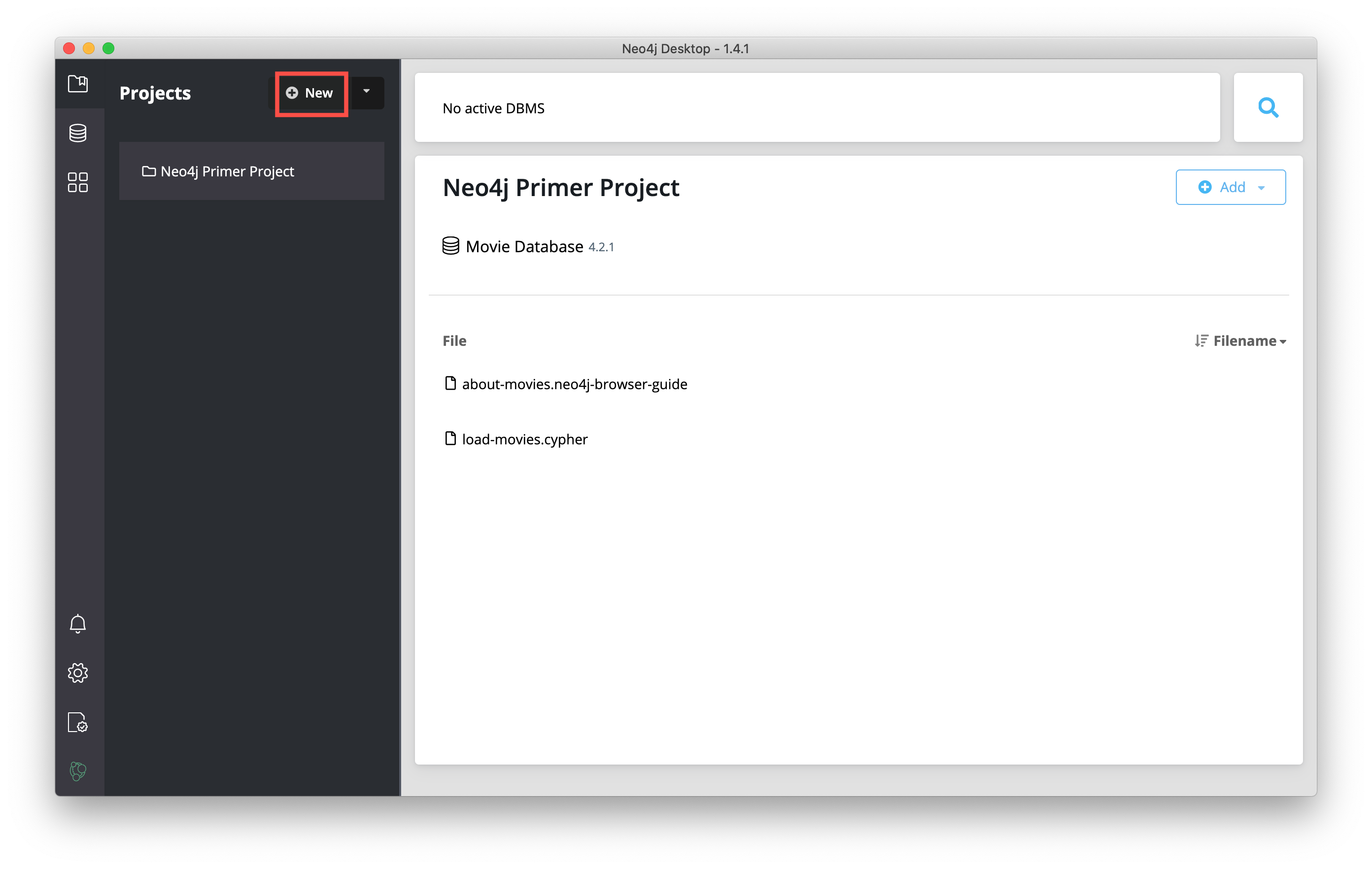
Task: Minimize the window with yellow button
Action: point(89,48)
